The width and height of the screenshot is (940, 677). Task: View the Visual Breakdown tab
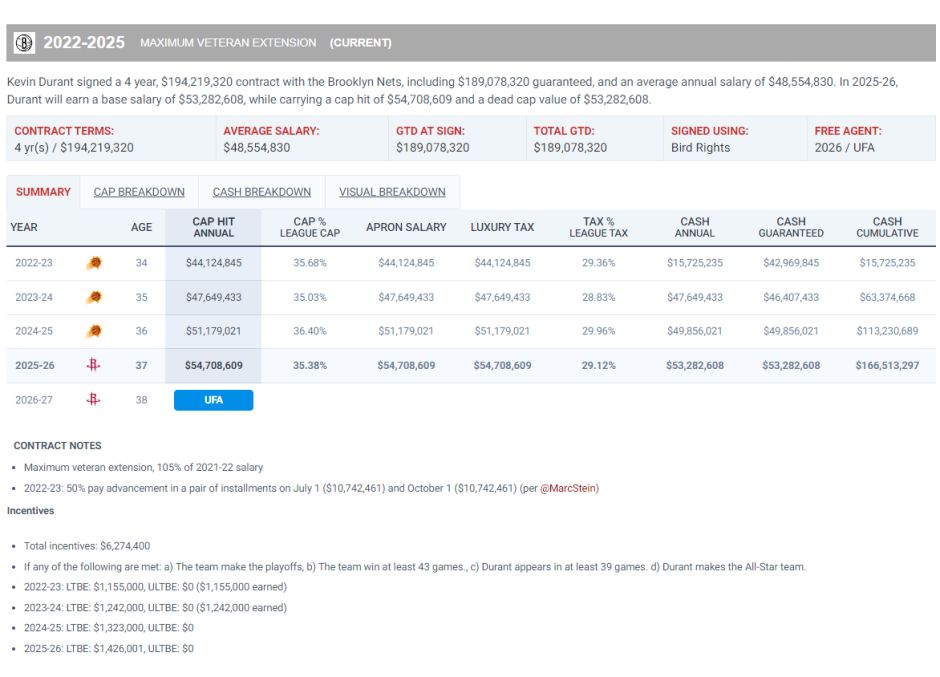tap(392, 192)
